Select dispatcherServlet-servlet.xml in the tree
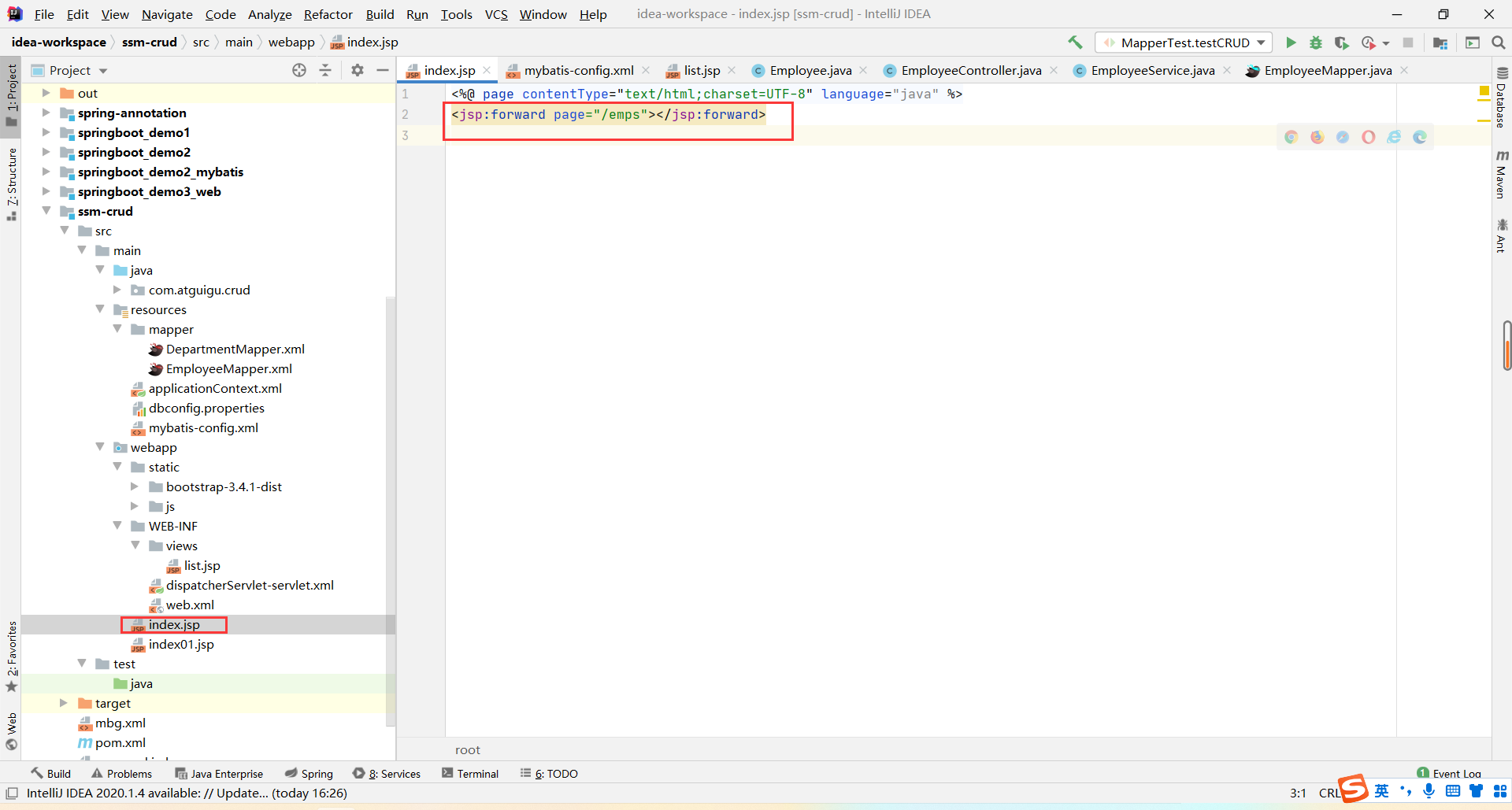Screen dimensions: 1512x810 [241, 585]
